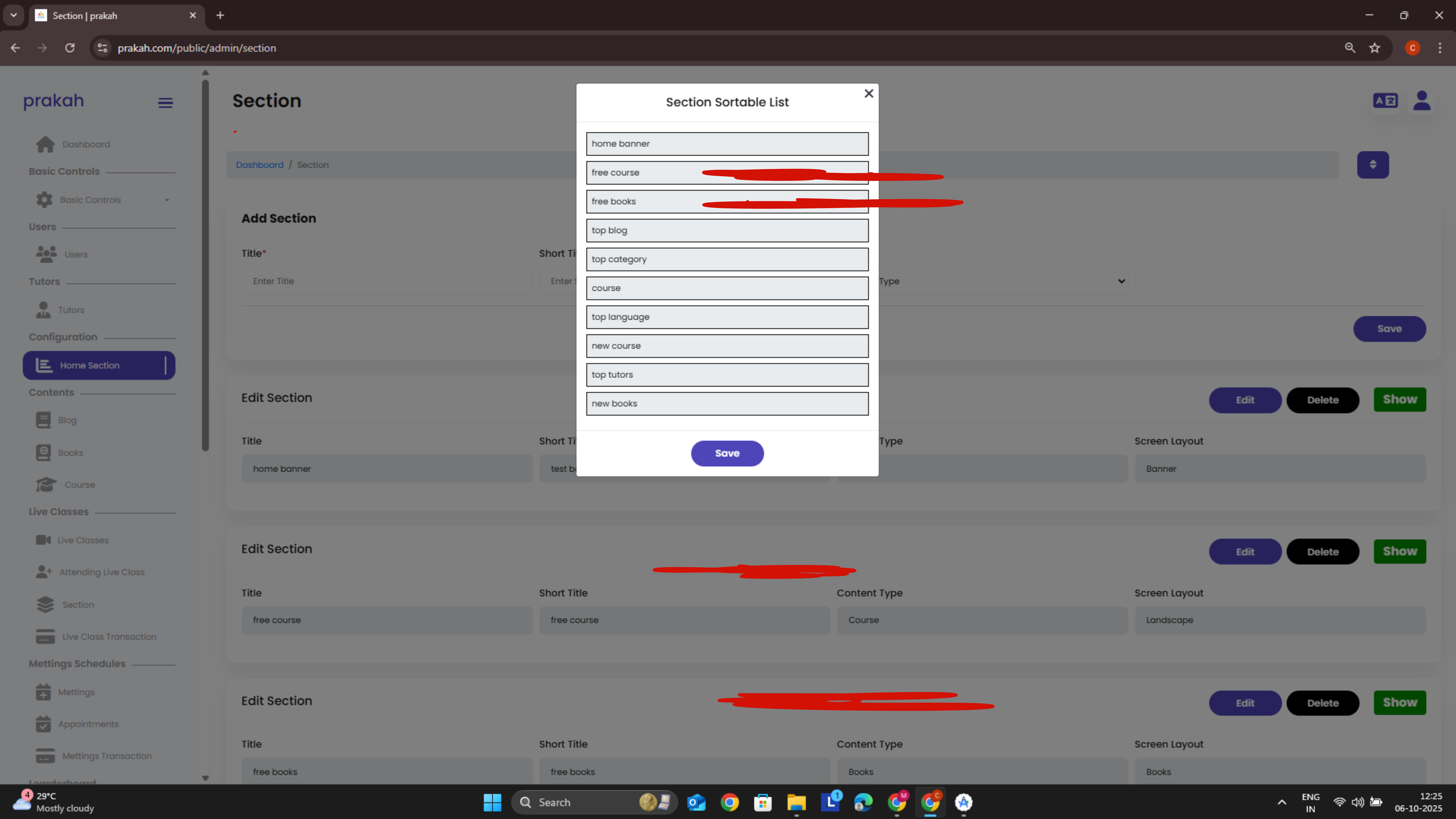Close the Section Sortable List dialog
Viewport: 1456px width, 819px height.
click(869, 93)
